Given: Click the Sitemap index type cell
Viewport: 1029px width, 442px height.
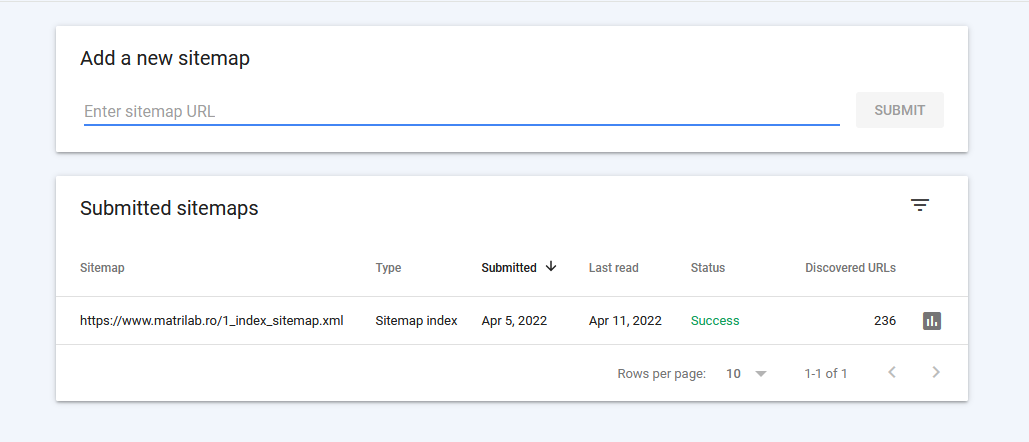Looking at the screenshot, I should [x=416, y=321].
